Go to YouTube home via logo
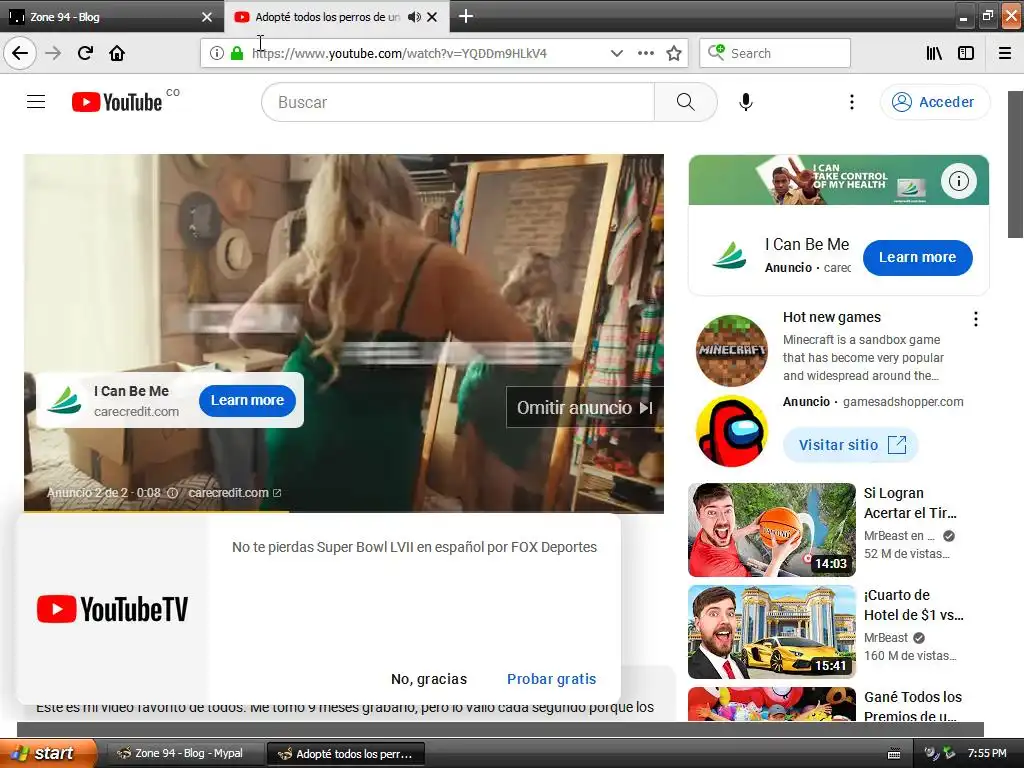The image size is (1024, 768). click(x=118, y=102)
